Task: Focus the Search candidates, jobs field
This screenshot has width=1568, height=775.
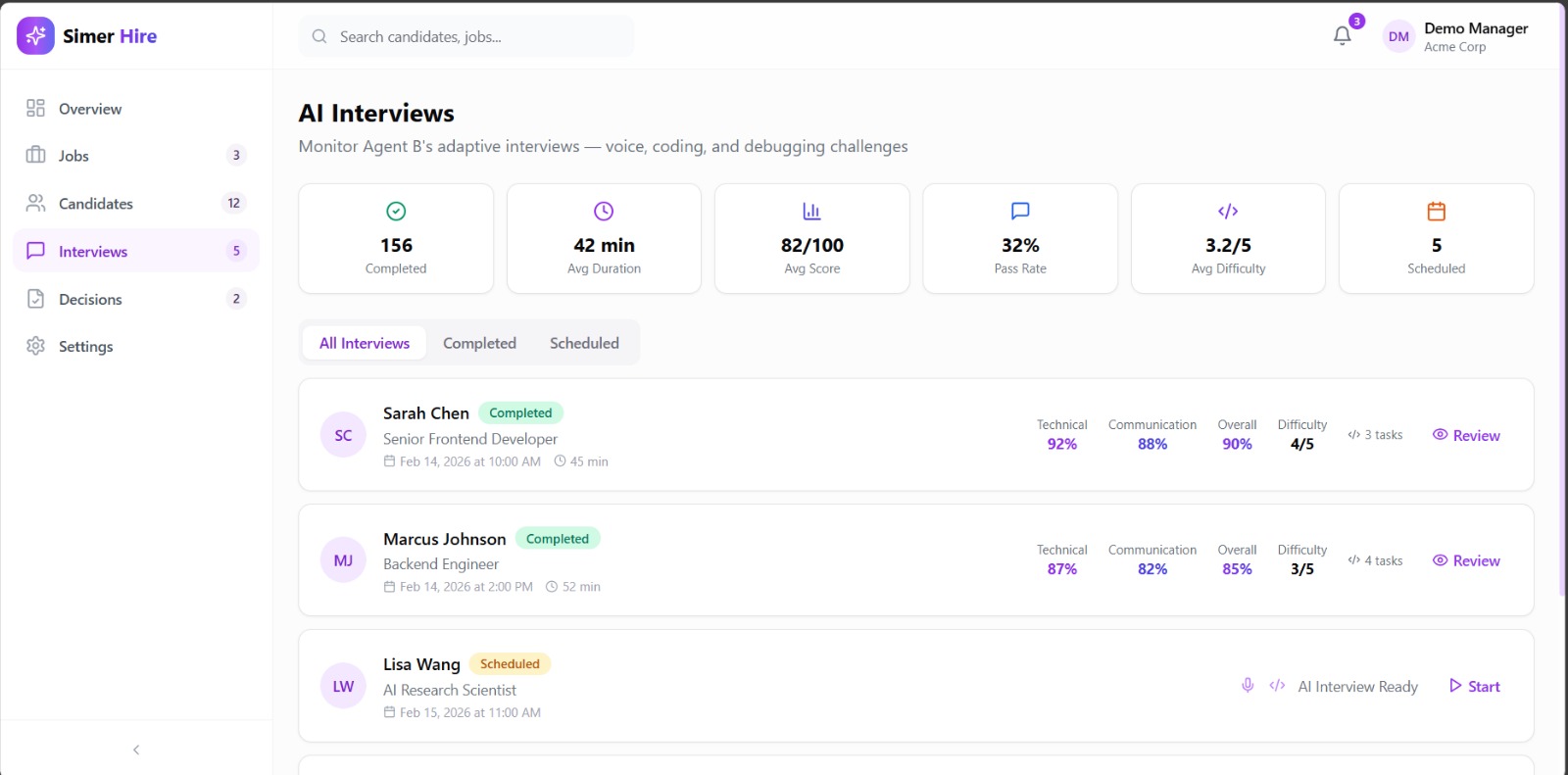Action: click(x=466, y=36)
